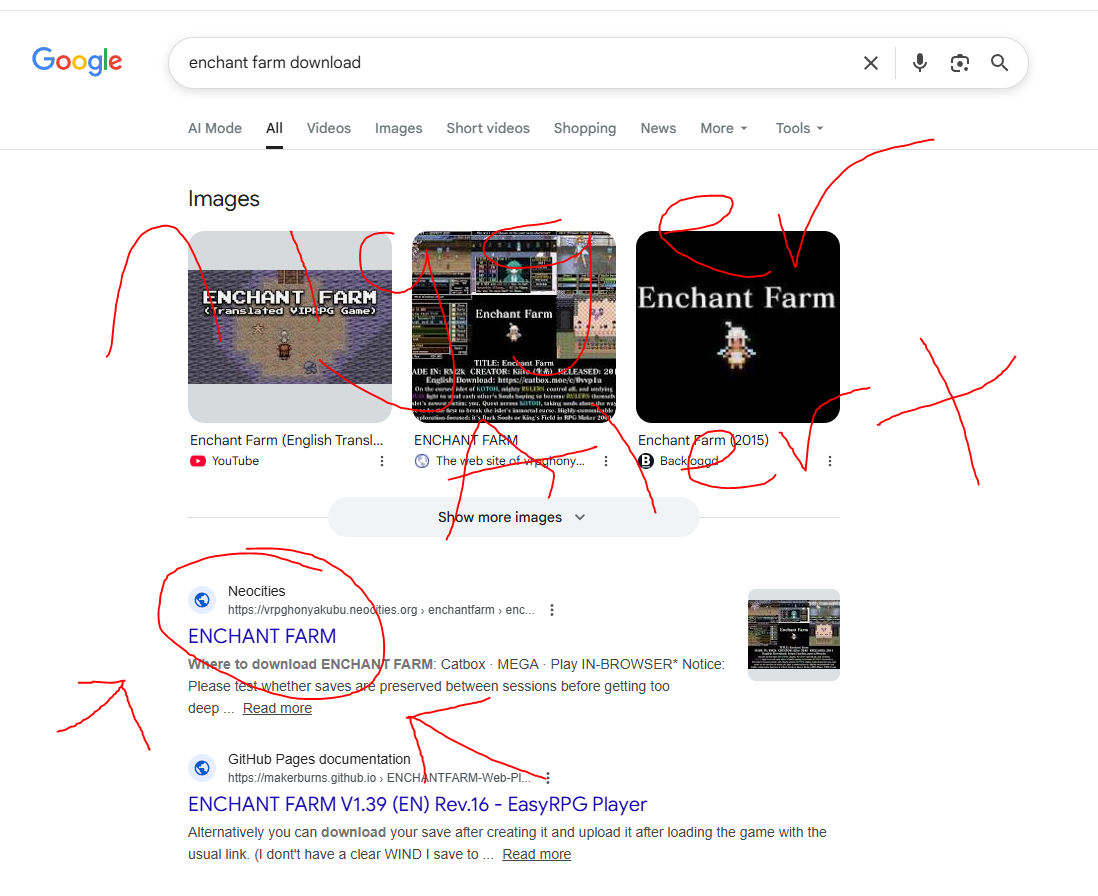
Task: Click the GitHub Pages globe favicon
Action: [x=202, y=768]
